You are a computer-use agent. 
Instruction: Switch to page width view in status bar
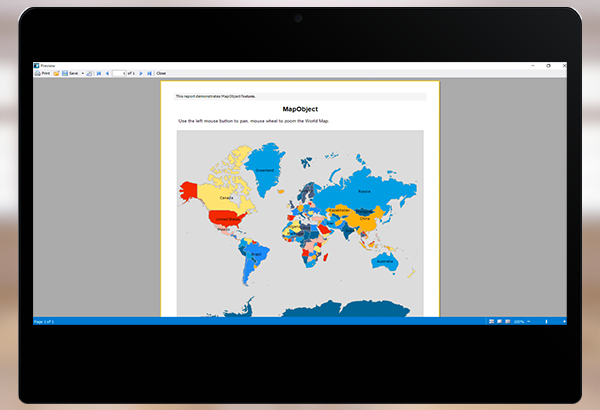500,321
